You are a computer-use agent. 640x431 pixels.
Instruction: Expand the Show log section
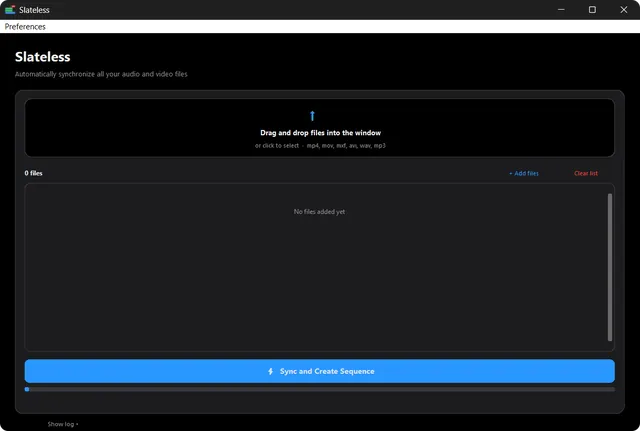63,424
